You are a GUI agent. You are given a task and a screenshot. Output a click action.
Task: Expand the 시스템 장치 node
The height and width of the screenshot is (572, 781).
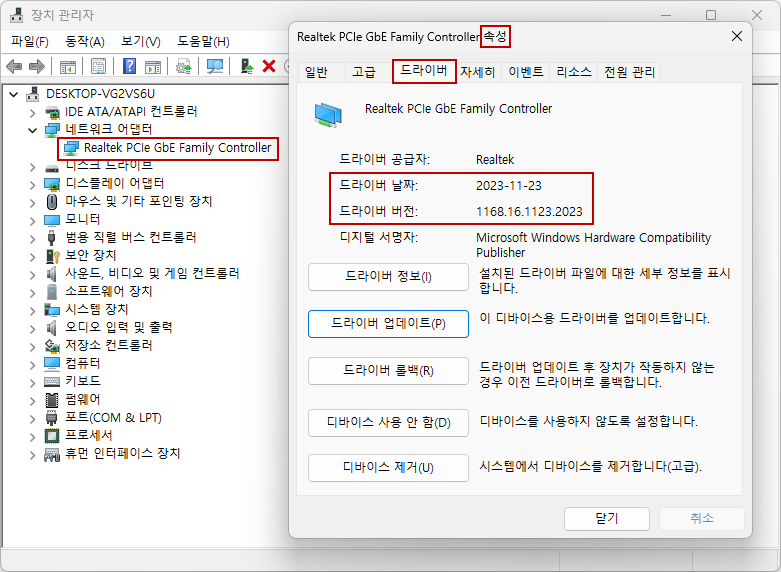click(32, 310)
